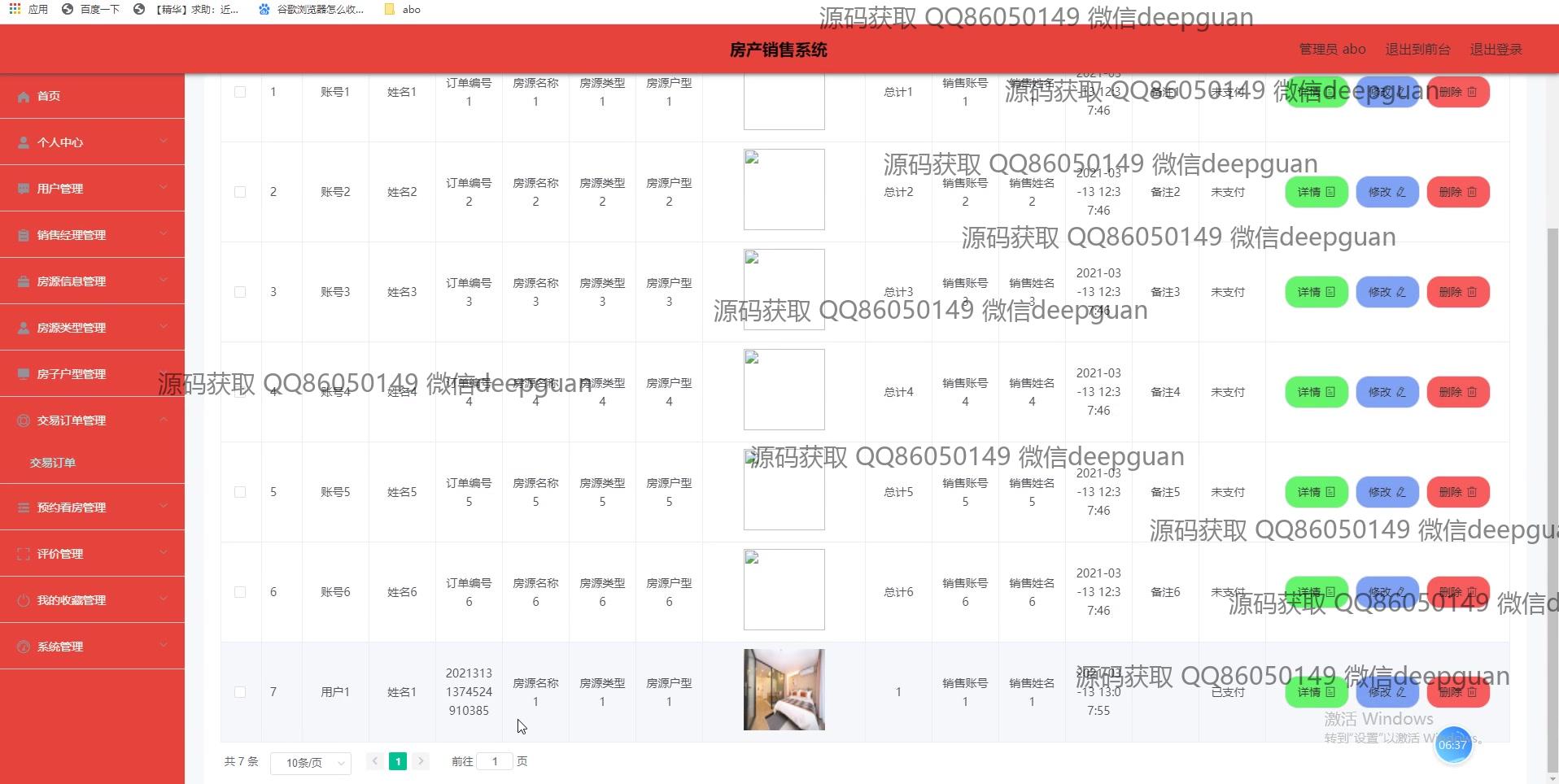This screenshot has width=1559, height=784.
Task: Select checkbox for row 2 账号2
Action: click(x=240, y=192)
